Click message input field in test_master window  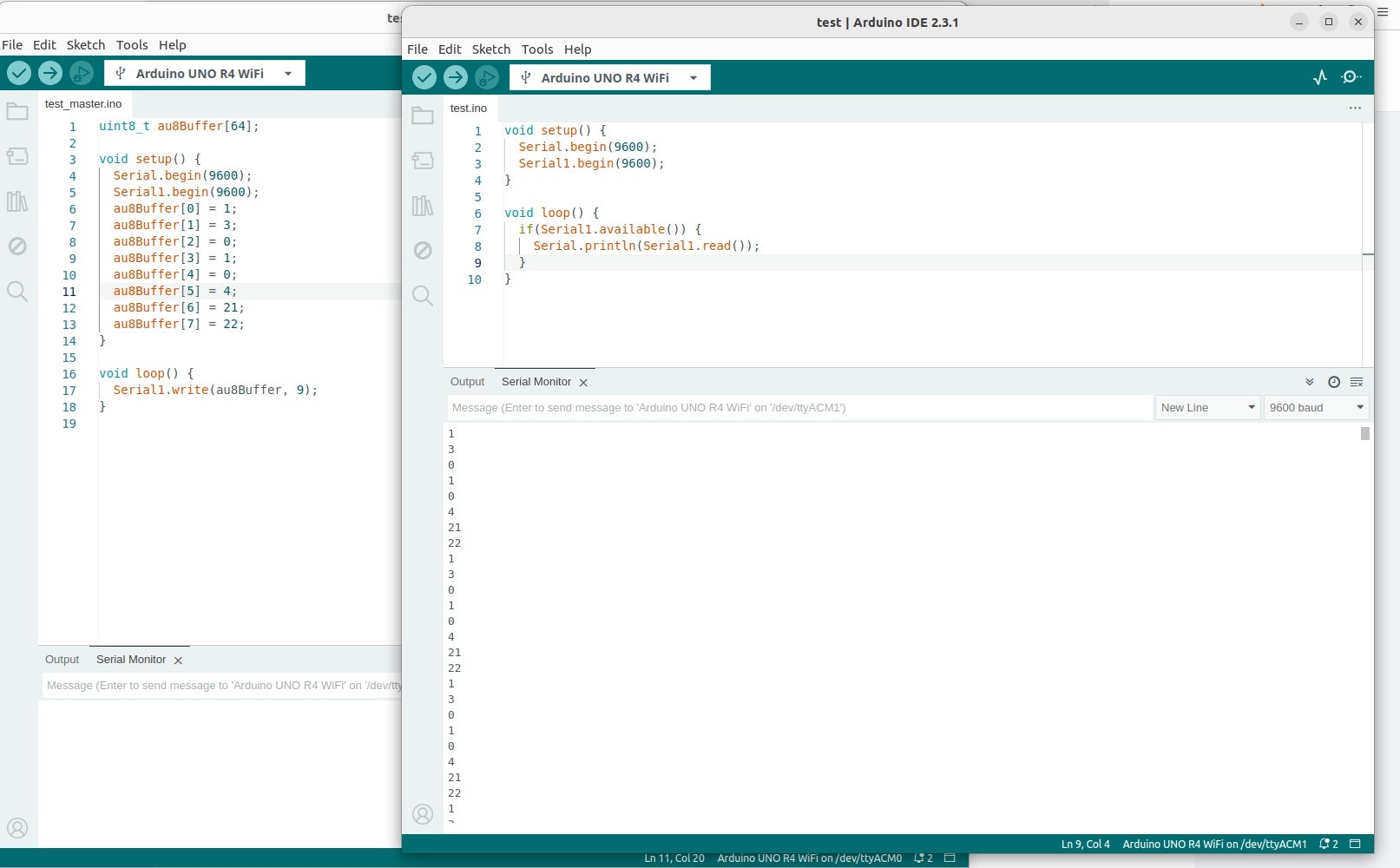coord(222,686)
